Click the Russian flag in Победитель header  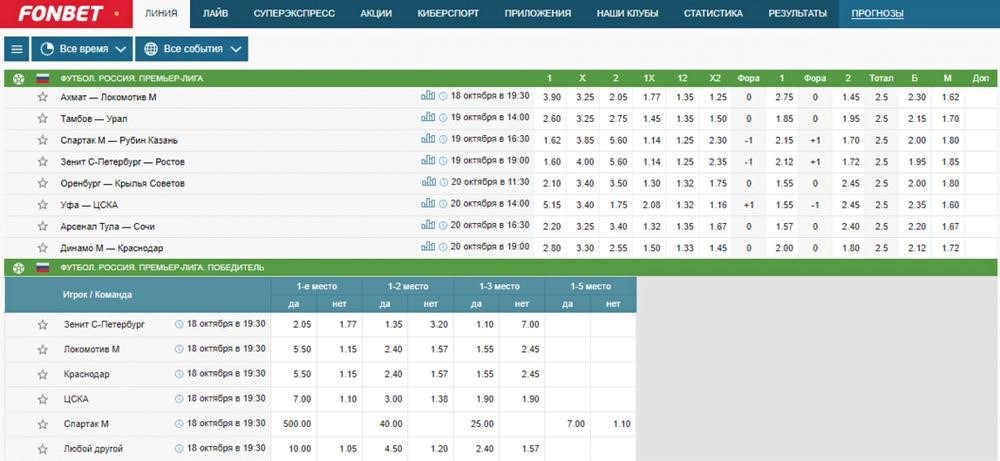click(x=42, y=268)
